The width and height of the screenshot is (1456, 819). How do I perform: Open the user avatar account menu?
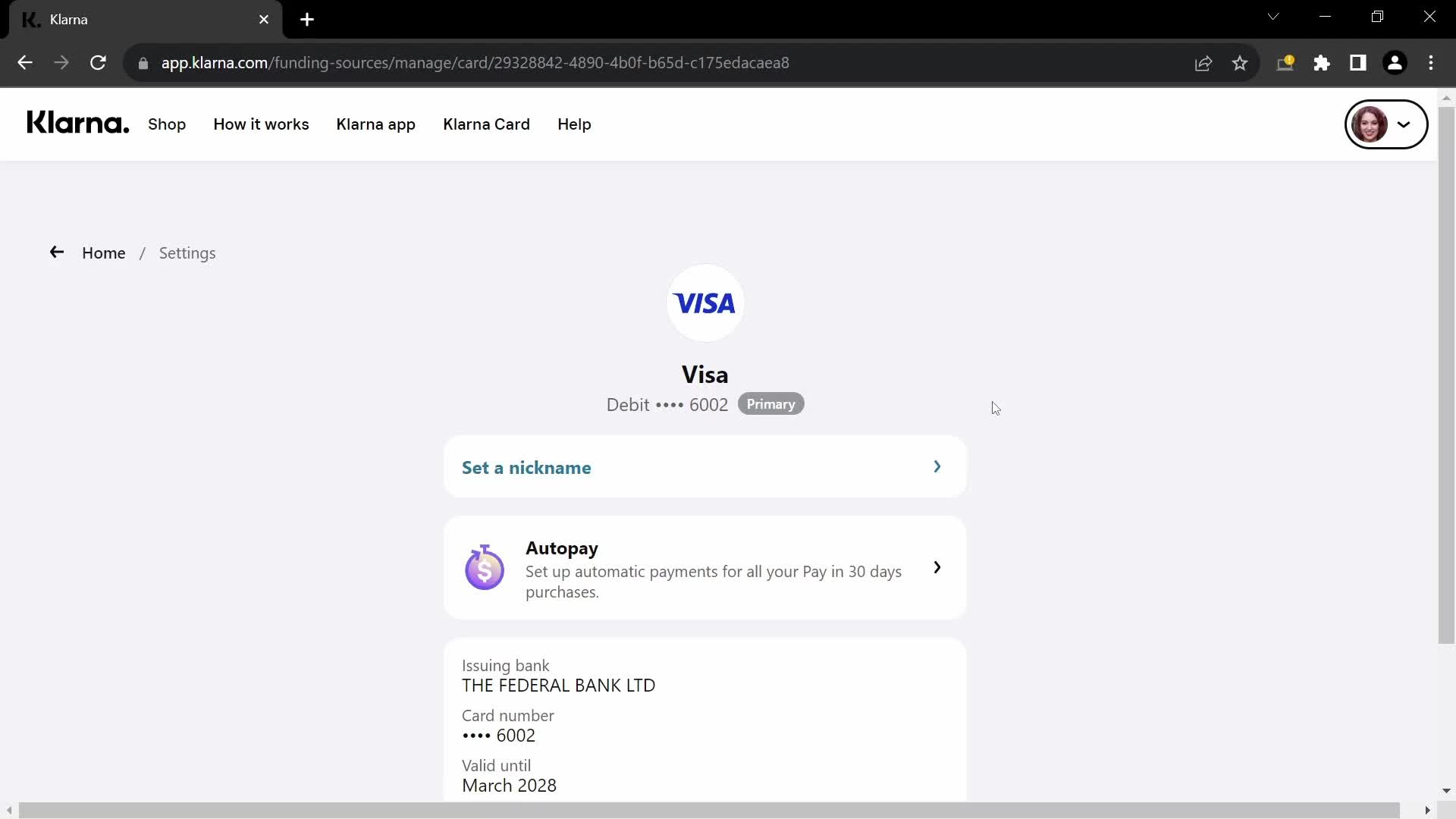click(1386, 124)
